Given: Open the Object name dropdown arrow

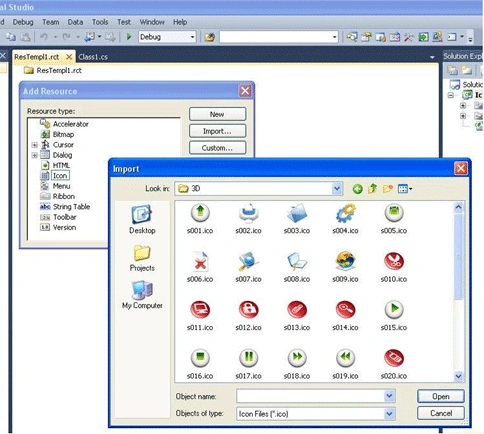Looking at the screenshot, I should point(389,396).
